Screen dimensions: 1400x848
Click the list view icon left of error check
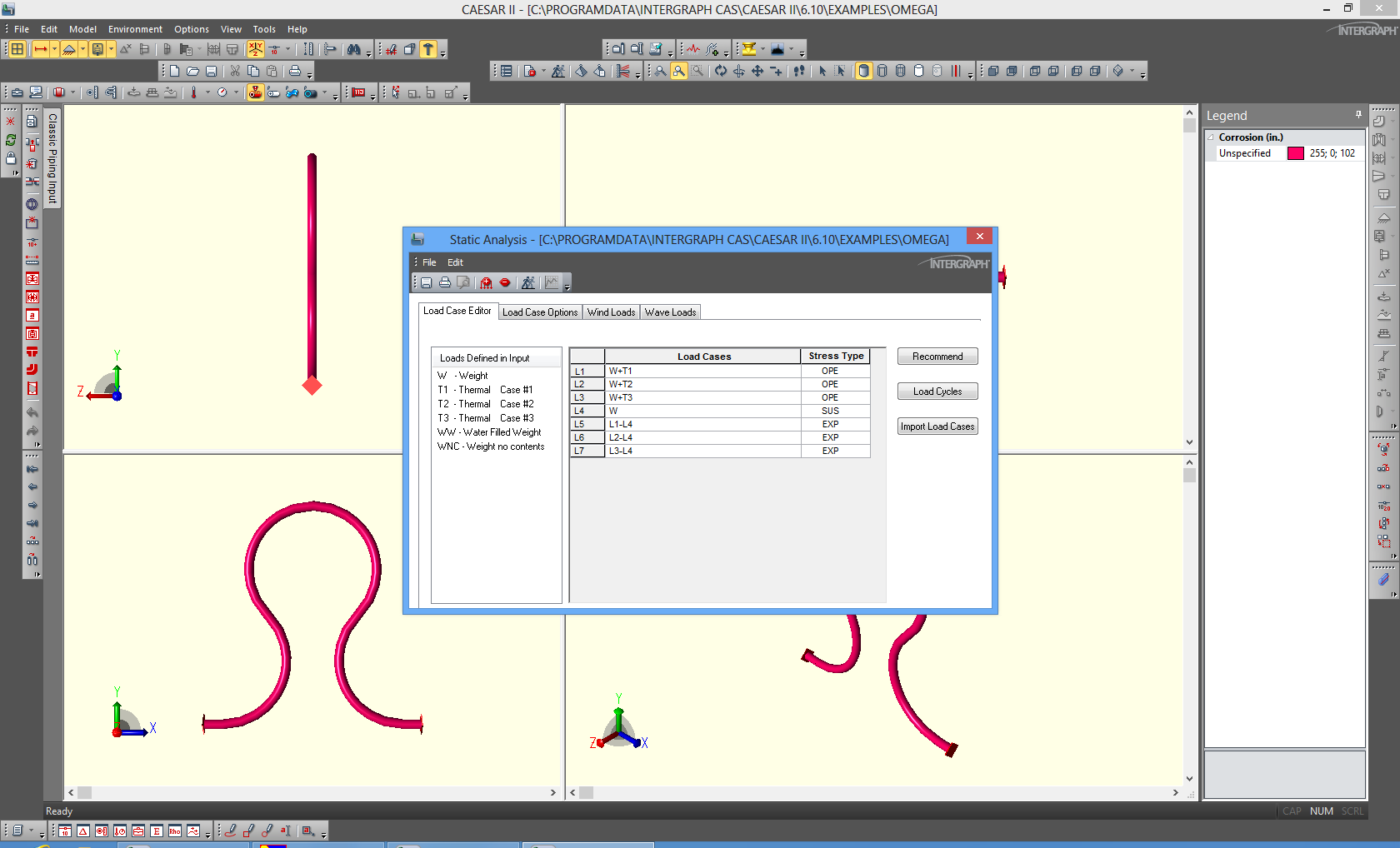coord(507,71)
